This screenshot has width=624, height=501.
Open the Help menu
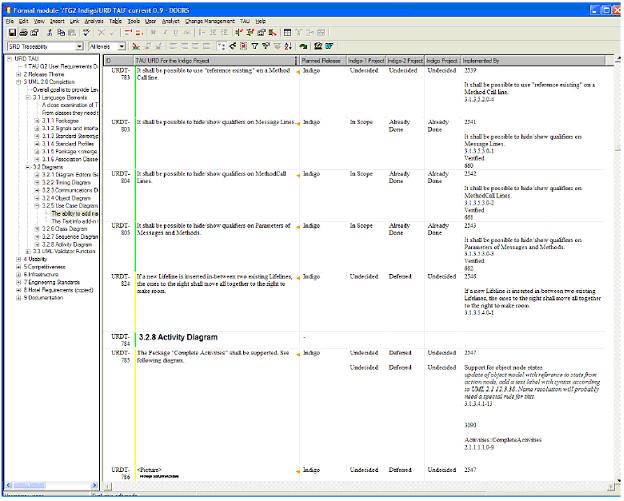(260, 21)
